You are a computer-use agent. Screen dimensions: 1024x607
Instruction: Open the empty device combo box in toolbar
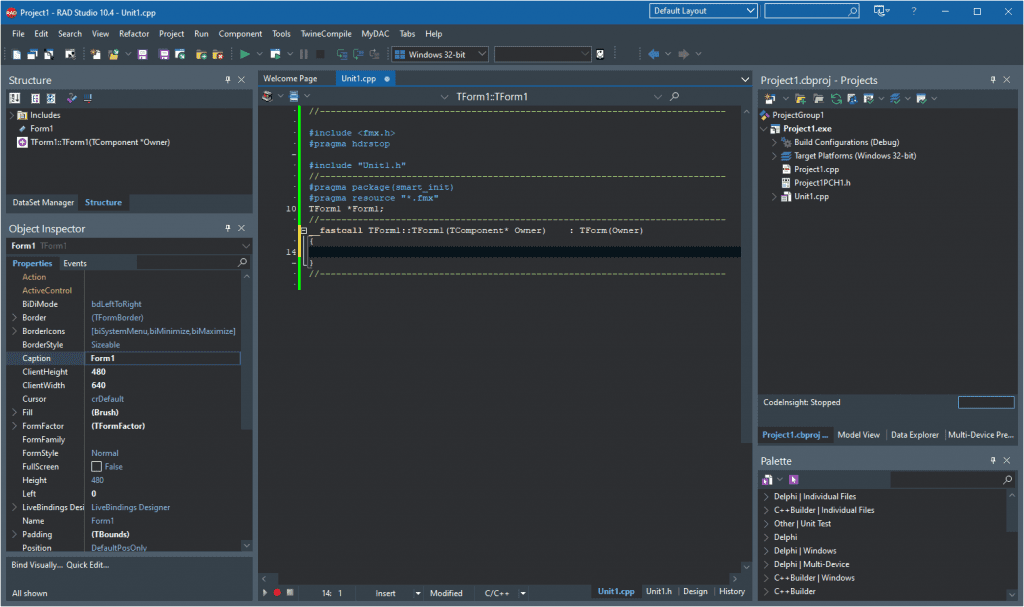point(542,54)
